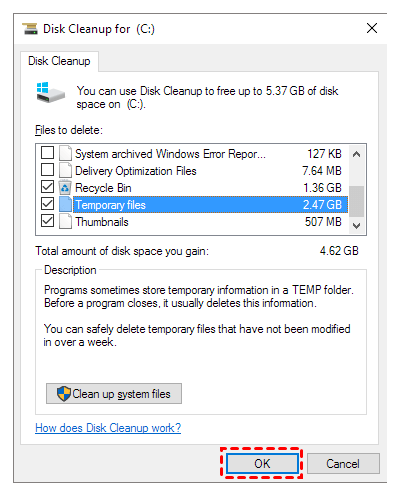Click the file list scroll down arrow
393x496 pixels.
(x=356, y=226)
